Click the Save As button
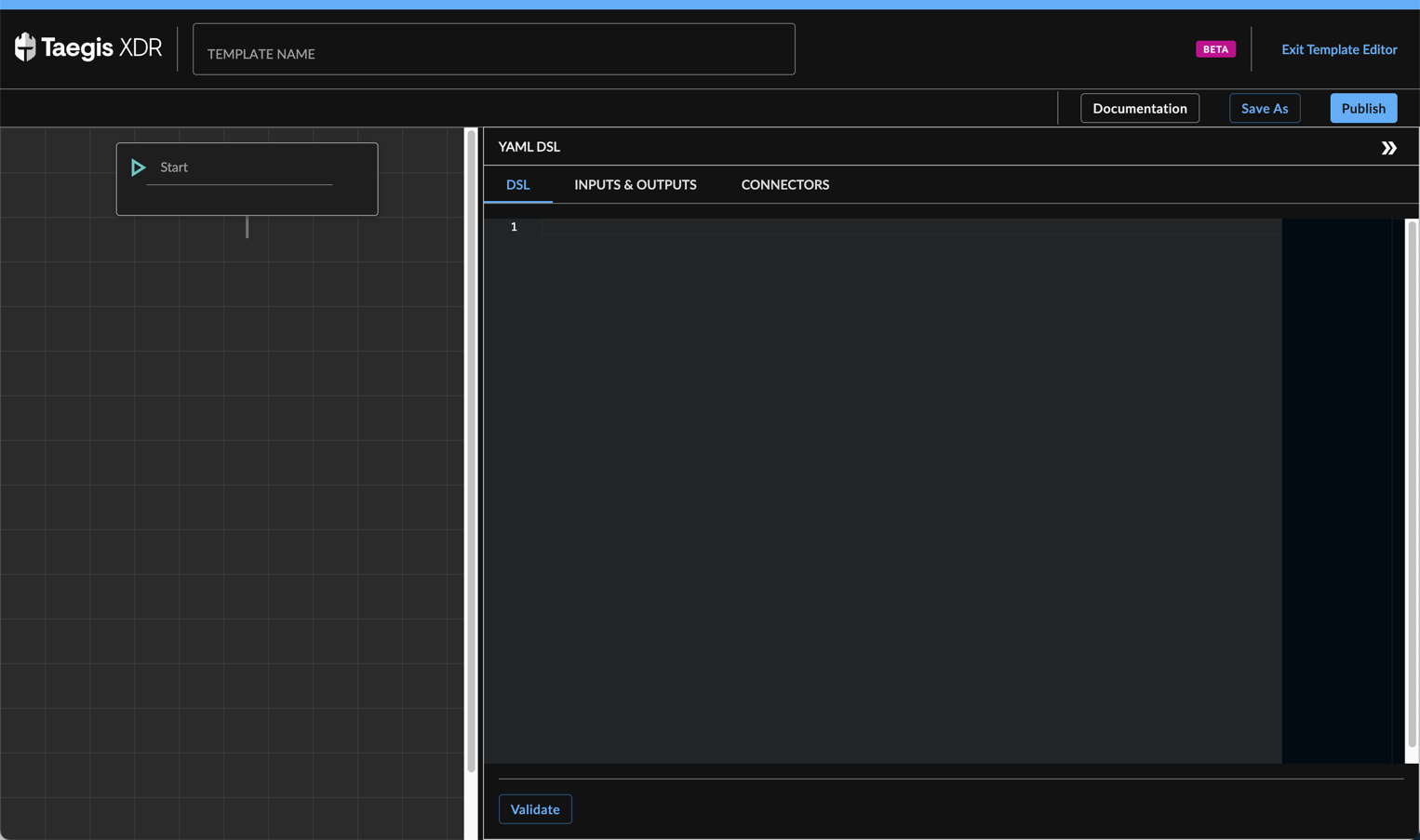The image size is (1420, 840). click(1264, 108)
